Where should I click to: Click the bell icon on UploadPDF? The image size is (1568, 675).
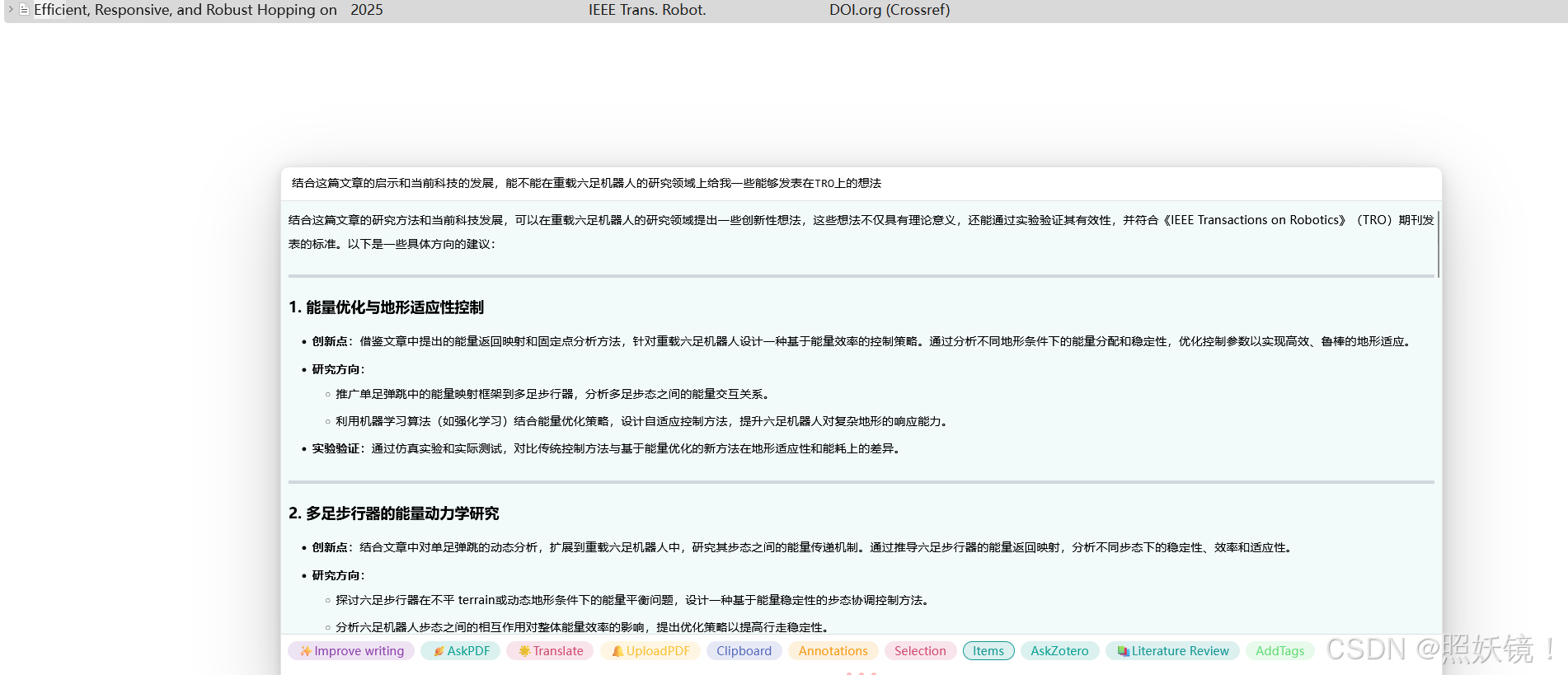coord(617,651)
